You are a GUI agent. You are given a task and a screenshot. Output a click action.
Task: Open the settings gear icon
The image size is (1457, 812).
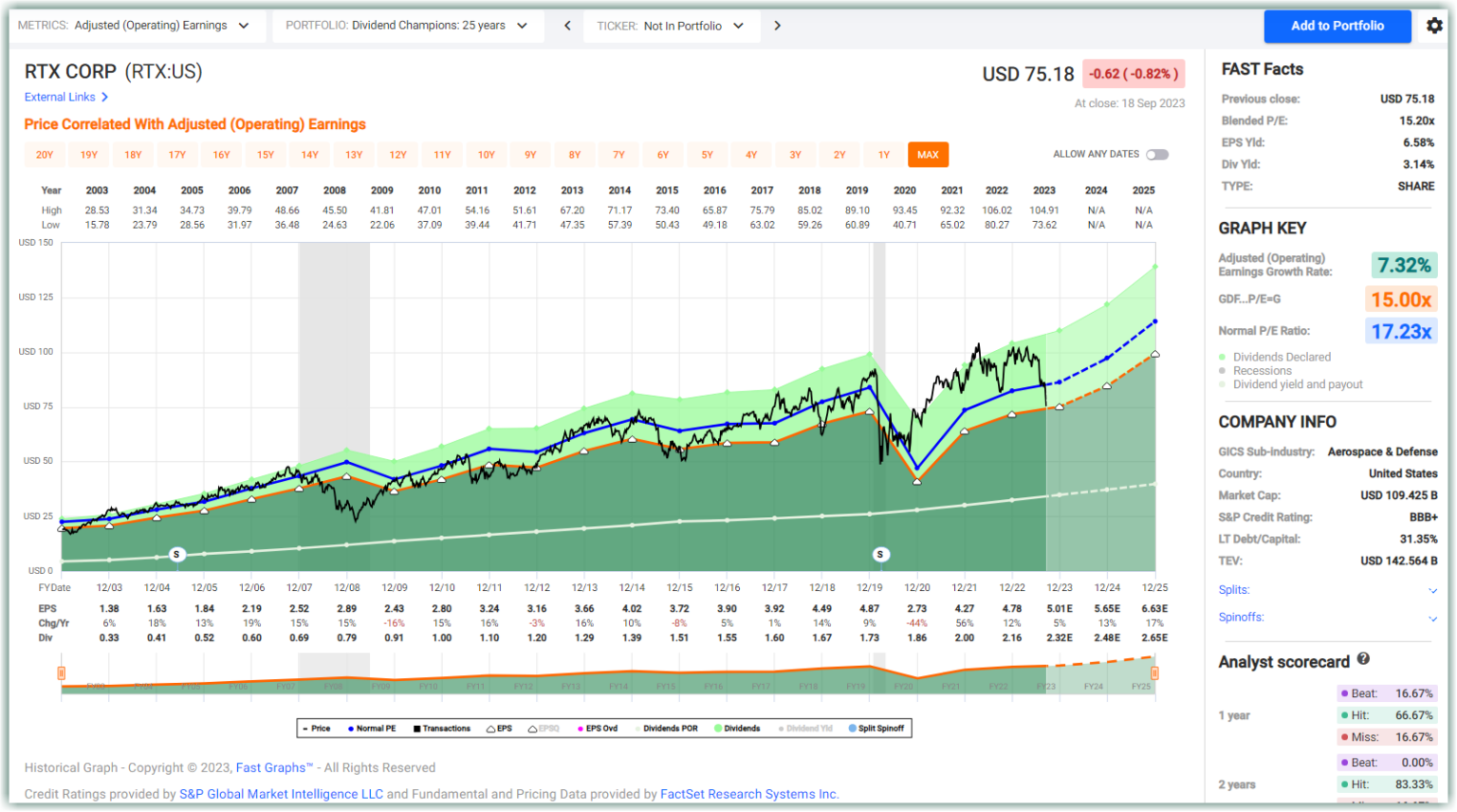pos(1434,26)
